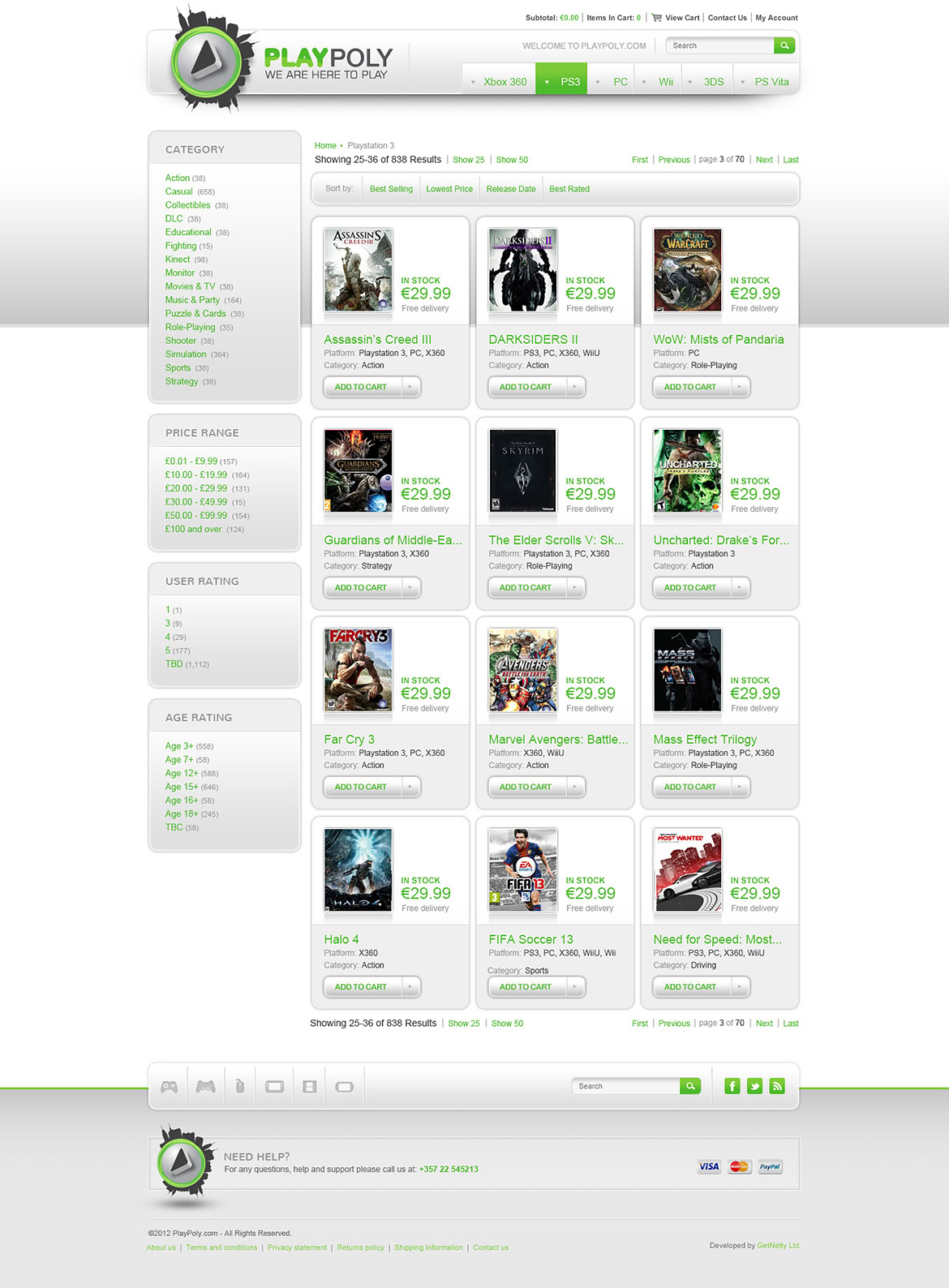Open Contact Us in the top bar
This screenshot has width=949, height=1288.
728,18
